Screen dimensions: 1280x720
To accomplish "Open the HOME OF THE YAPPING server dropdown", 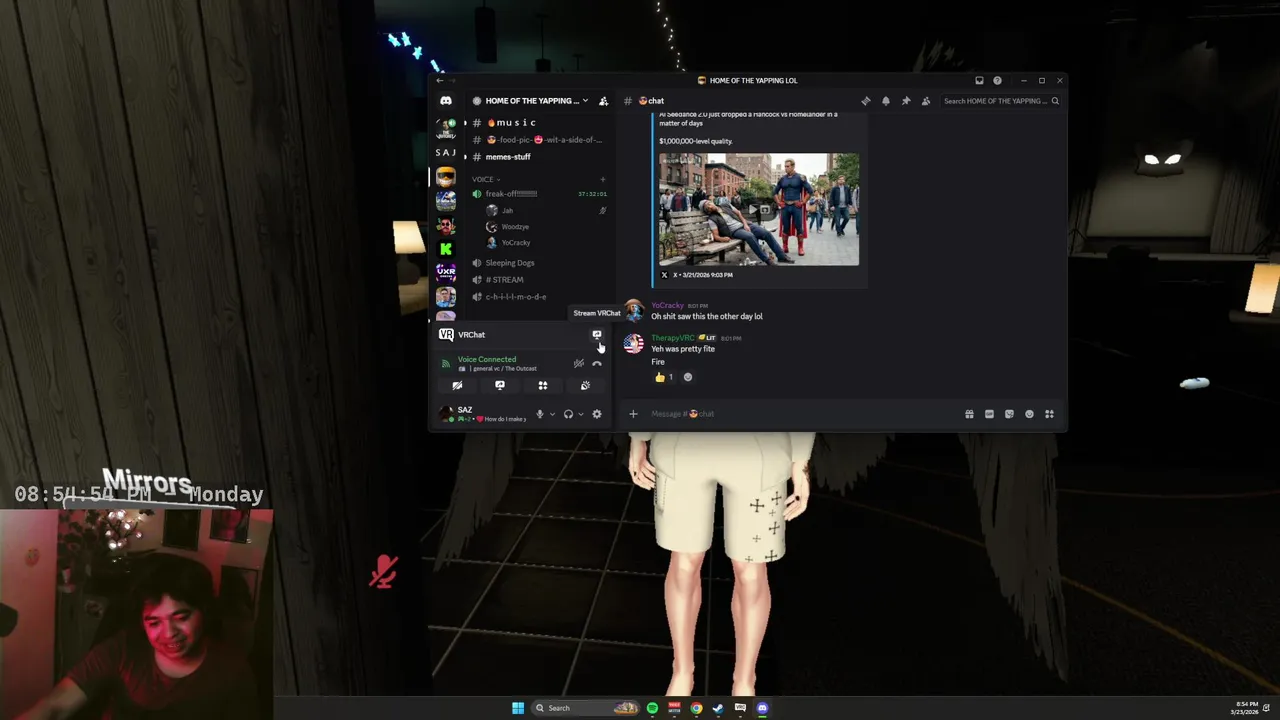I will tap(531, 101).
